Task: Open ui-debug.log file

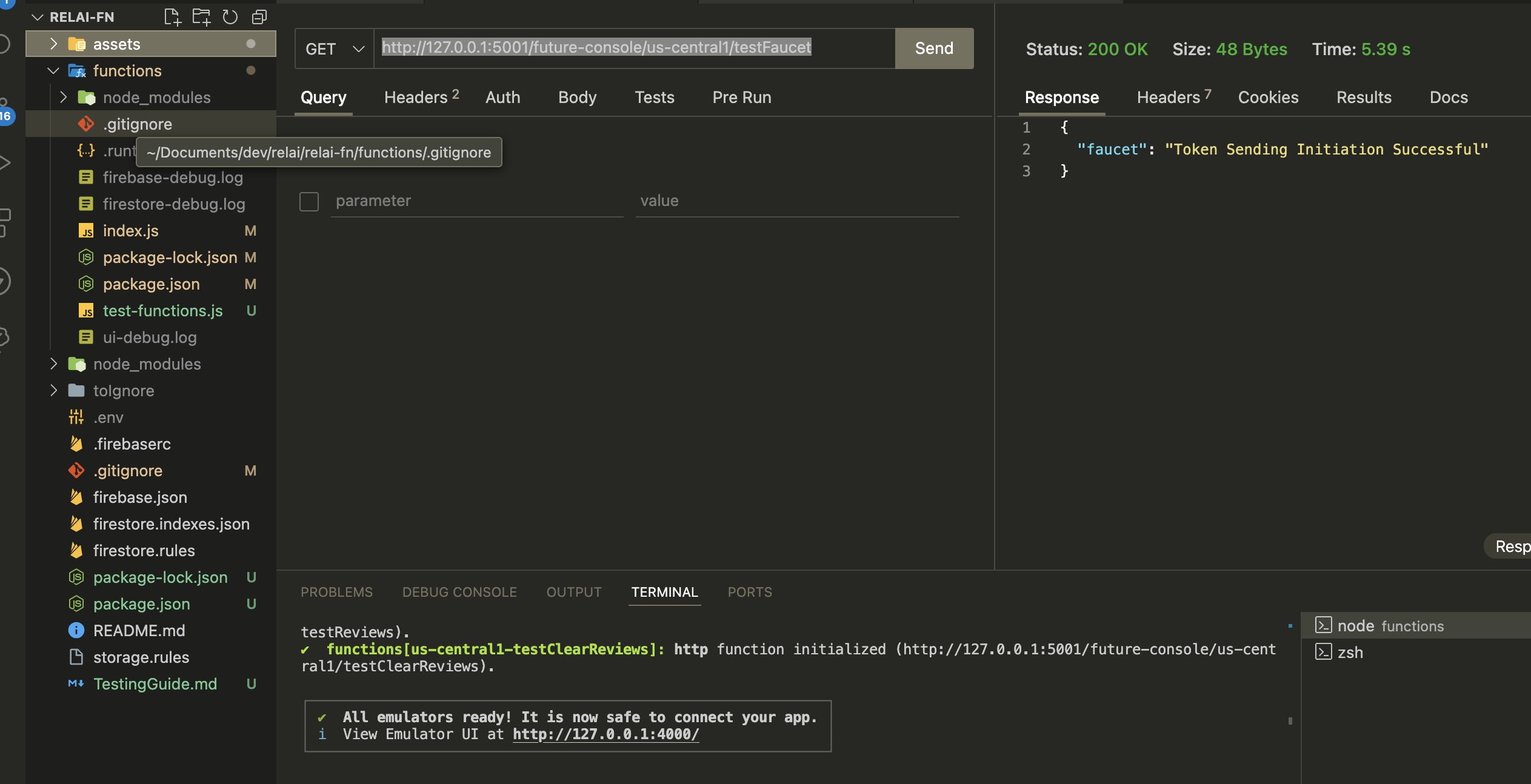Action: point(150,337)
